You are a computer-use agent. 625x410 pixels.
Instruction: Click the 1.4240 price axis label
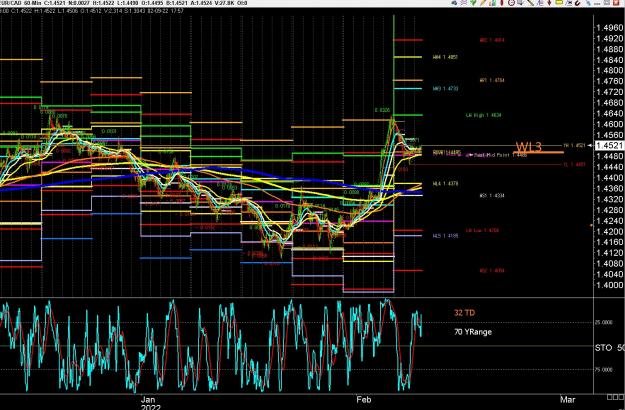[x=609, y=221]
